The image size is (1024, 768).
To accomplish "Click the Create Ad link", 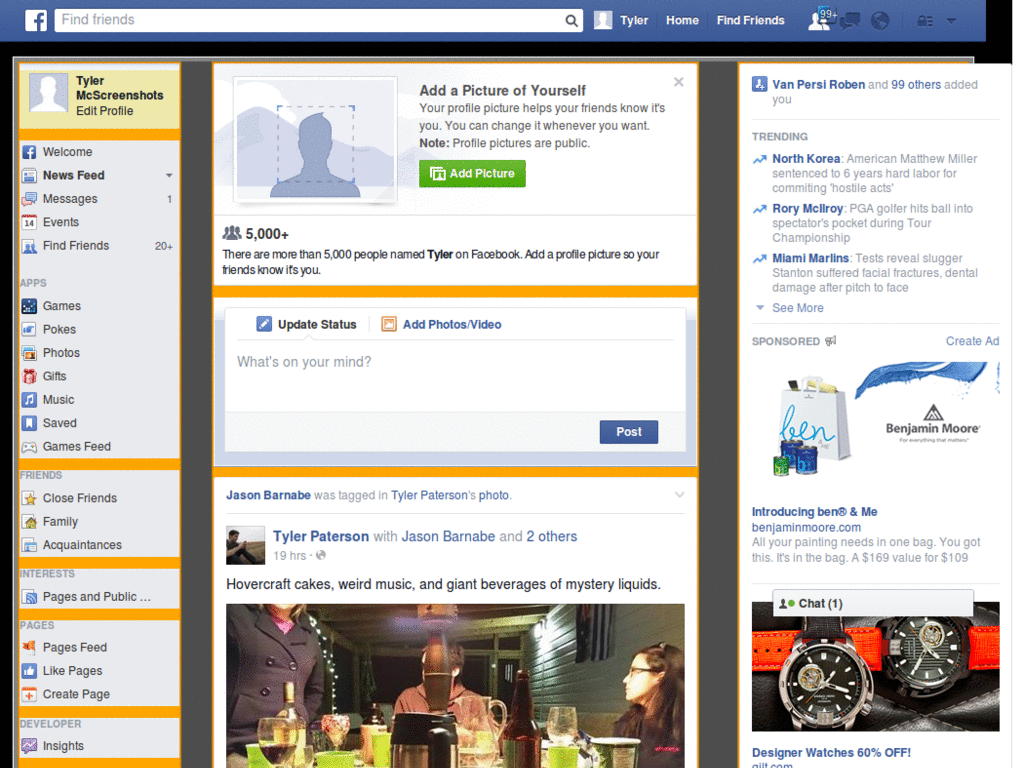I will coord(972,341).
